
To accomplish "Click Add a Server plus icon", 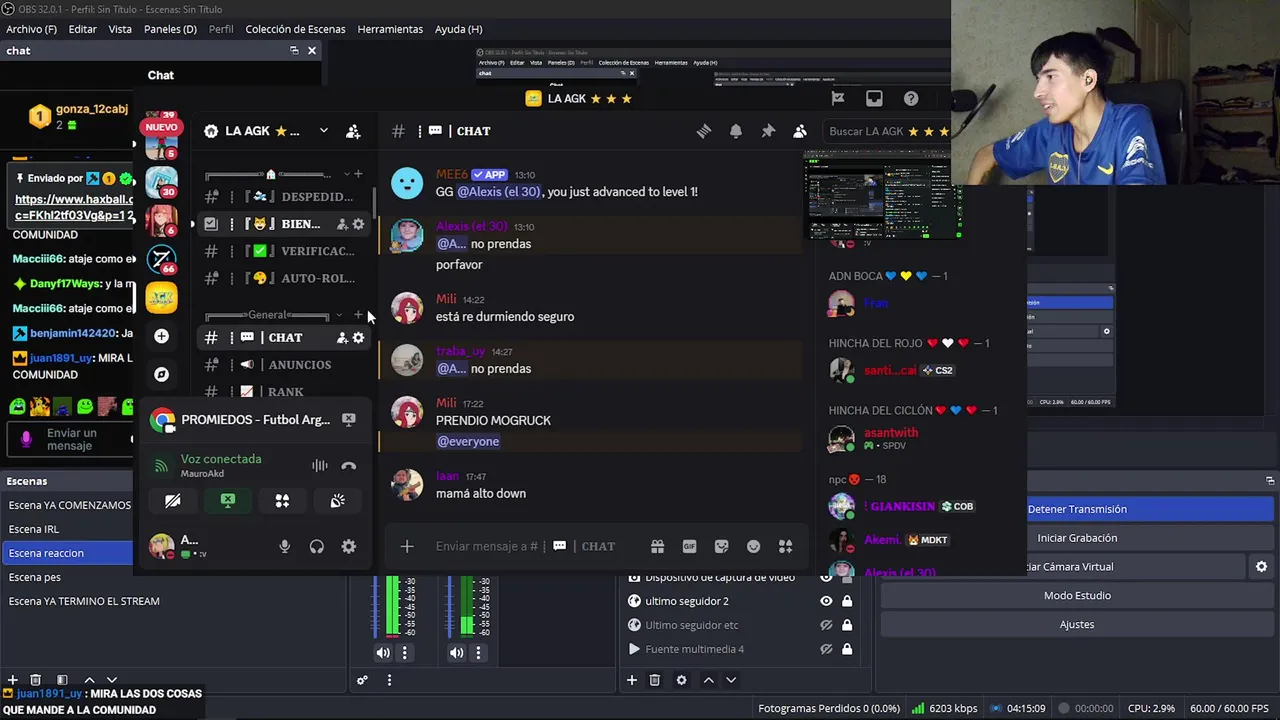I will (161, 336).
